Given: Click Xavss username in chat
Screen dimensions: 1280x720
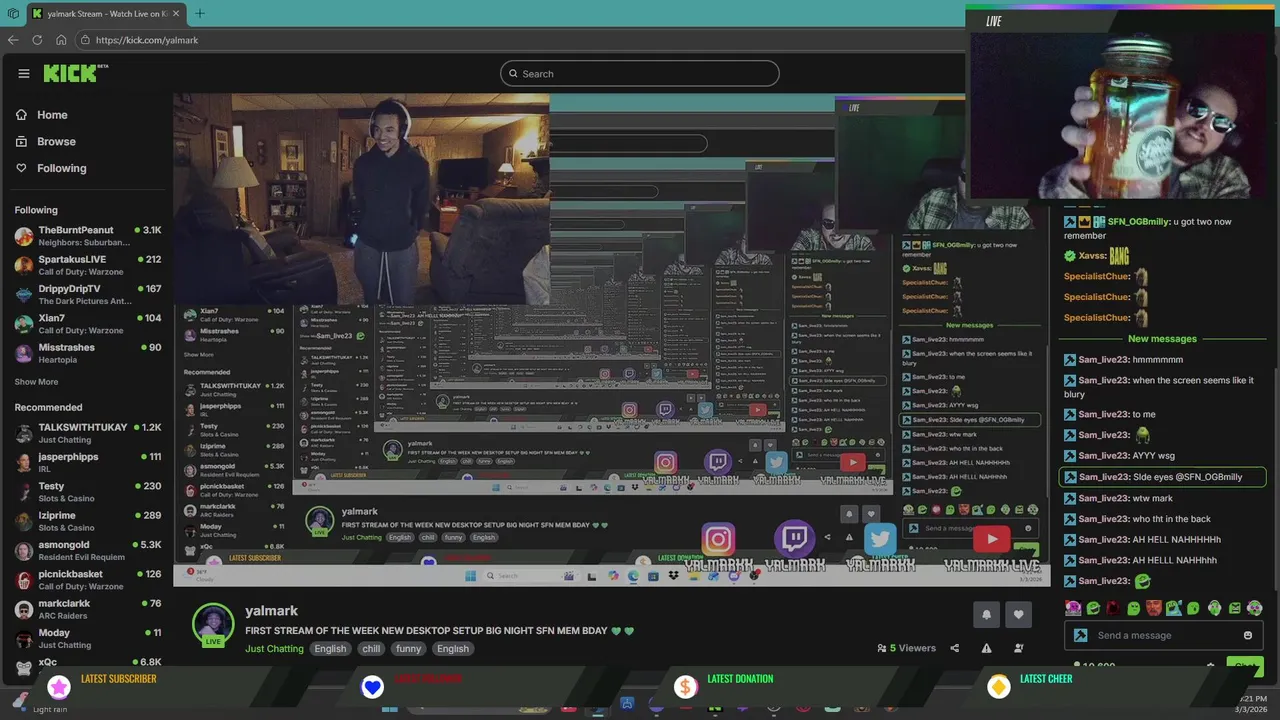Looking at the screenshot, I should (1091, 256).
